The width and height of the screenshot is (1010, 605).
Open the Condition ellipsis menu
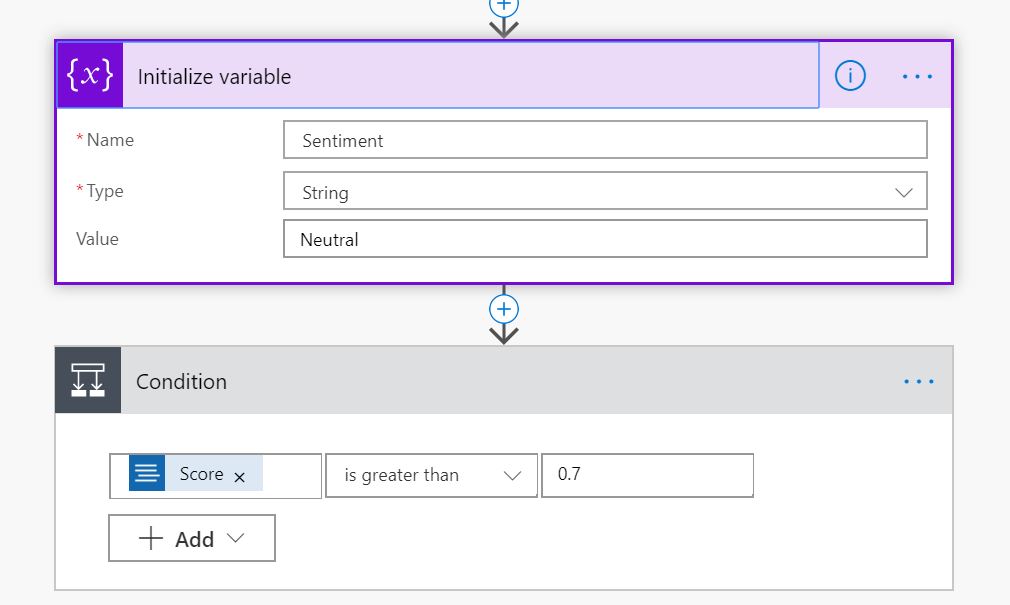click(918, 381)
